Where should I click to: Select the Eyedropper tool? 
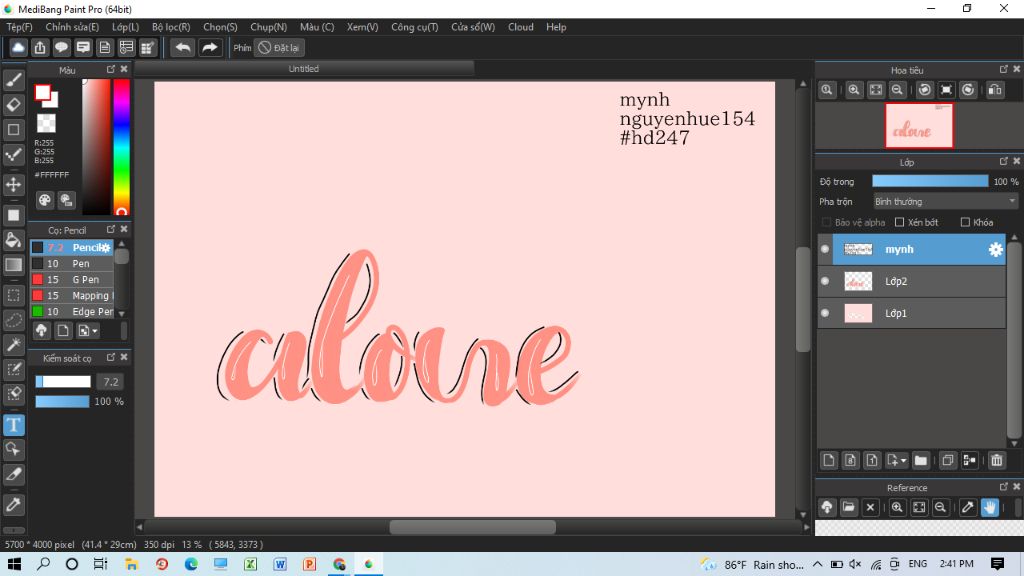[x=14, y=504]
